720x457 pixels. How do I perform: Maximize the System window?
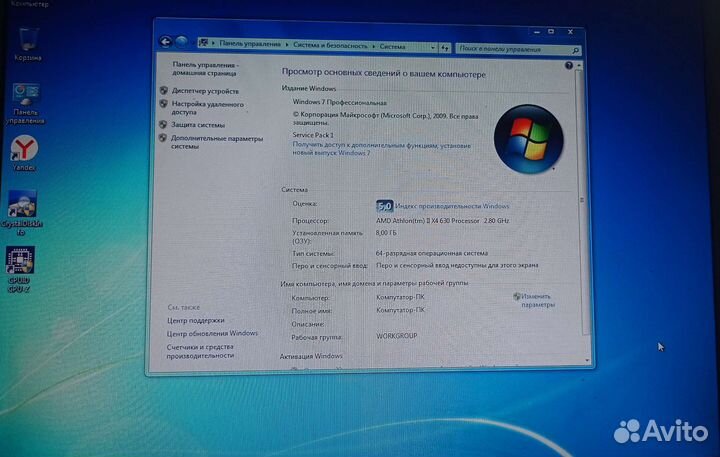(551, 31)
